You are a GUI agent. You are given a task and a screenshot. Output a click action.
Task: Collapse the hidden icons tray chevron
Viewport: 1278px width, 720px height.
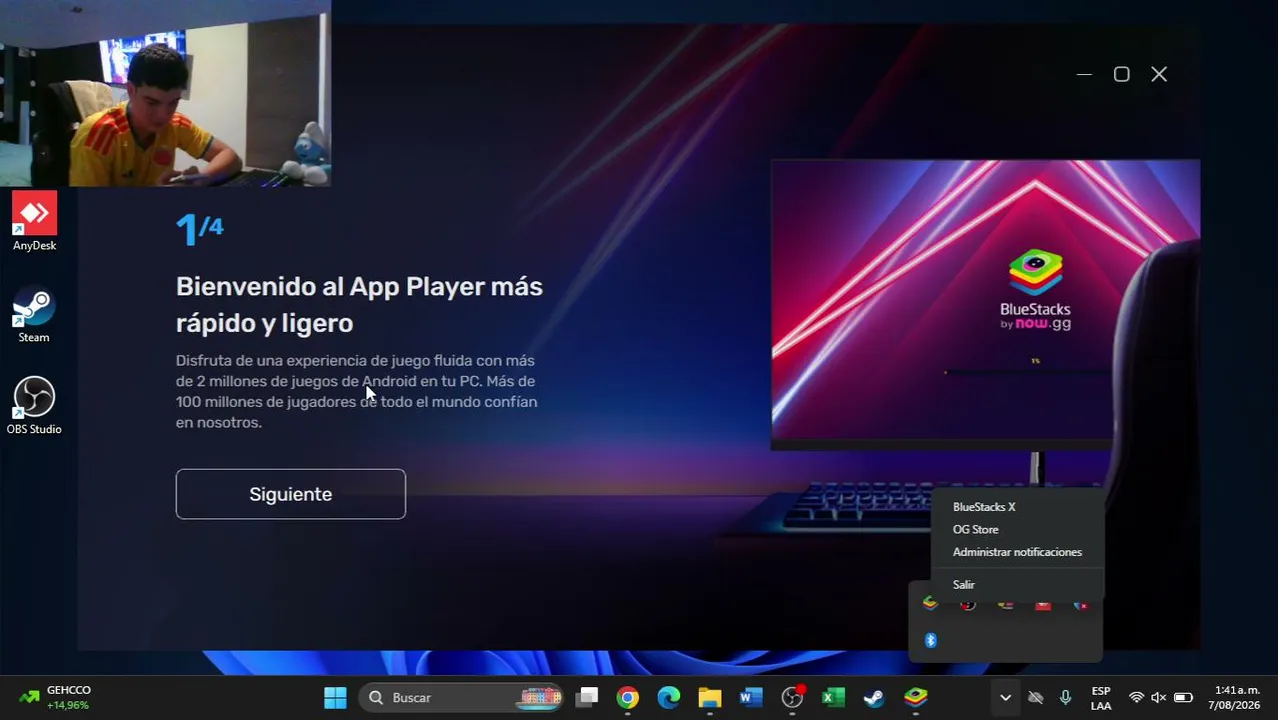pos(1005,697)
